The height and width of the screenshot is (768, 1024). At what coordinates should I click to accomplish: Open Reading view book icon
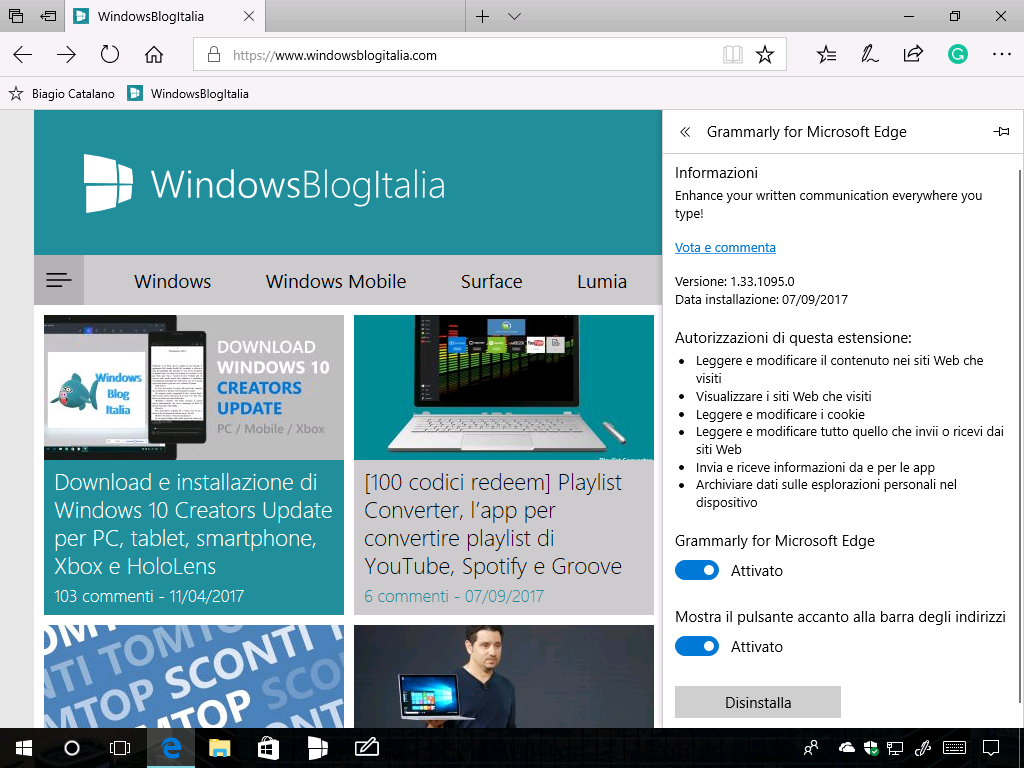click(733, 55)
